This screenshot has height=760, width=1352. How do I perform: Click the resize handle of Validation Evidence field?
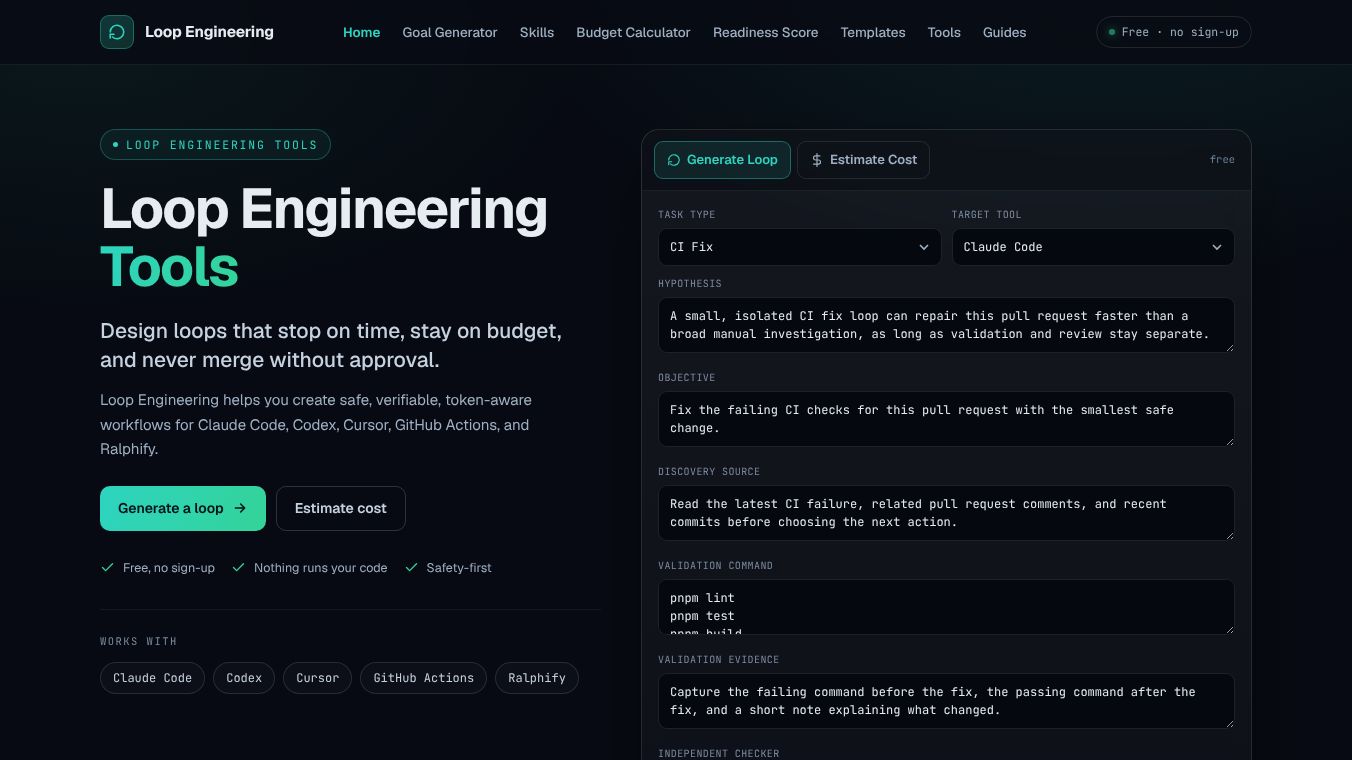(1228, 722)
